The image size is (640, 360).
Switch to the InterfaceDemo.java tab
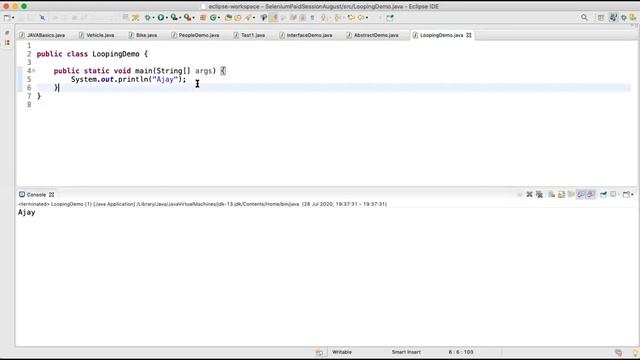305,35
